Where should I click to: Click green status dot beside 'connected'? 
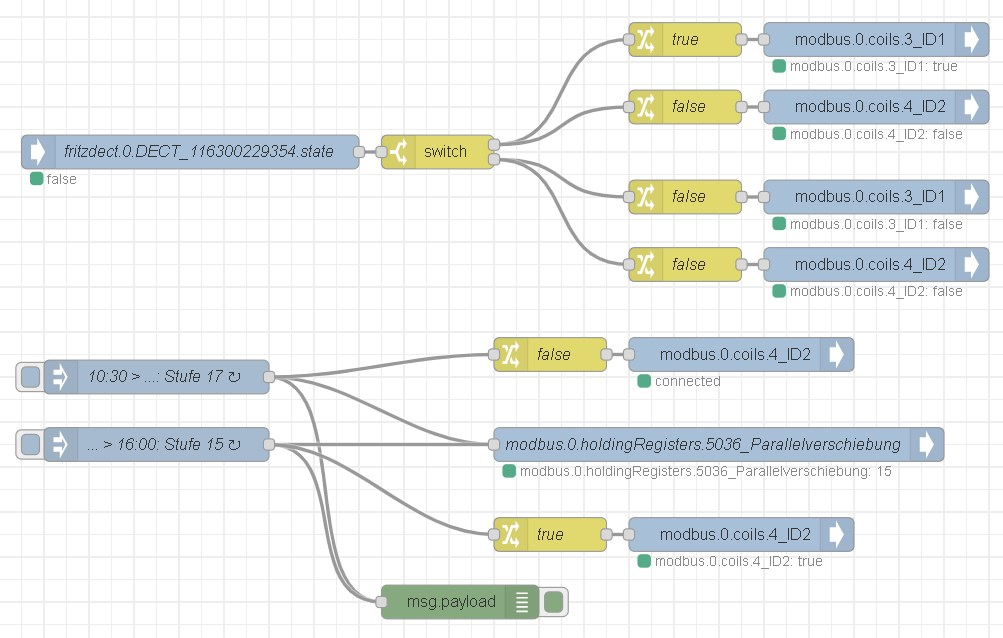pos(644,381)
